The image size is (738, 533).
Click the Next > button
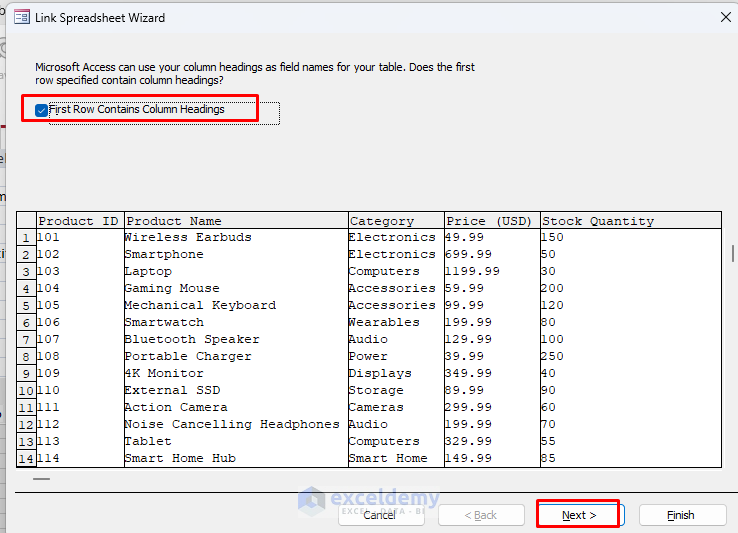(x=579, y=515)
